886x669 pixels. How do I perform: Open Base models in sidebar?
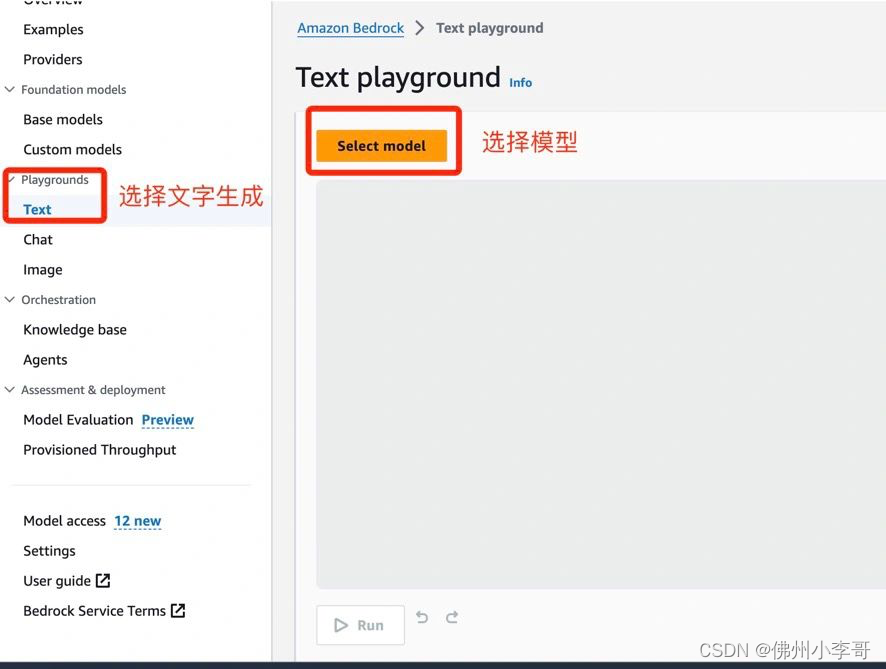click(x=63, y=119)
